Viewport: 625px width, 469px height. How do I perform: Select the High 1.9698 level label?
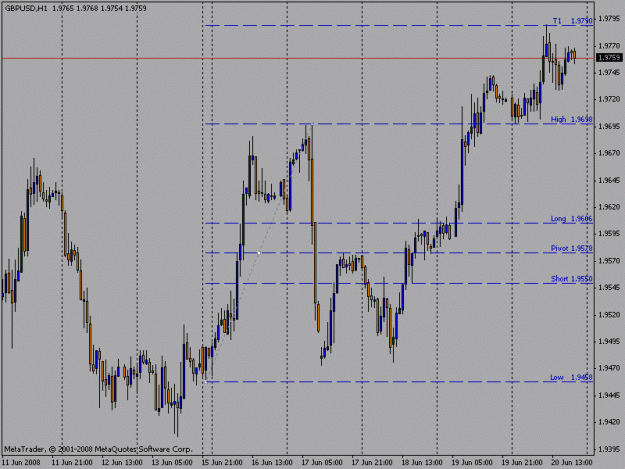[572, 119]
